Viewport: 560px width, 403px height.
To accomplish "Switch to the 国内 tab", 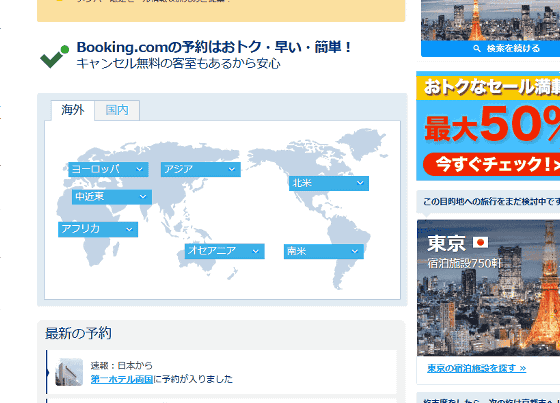I will coord(117,110).
